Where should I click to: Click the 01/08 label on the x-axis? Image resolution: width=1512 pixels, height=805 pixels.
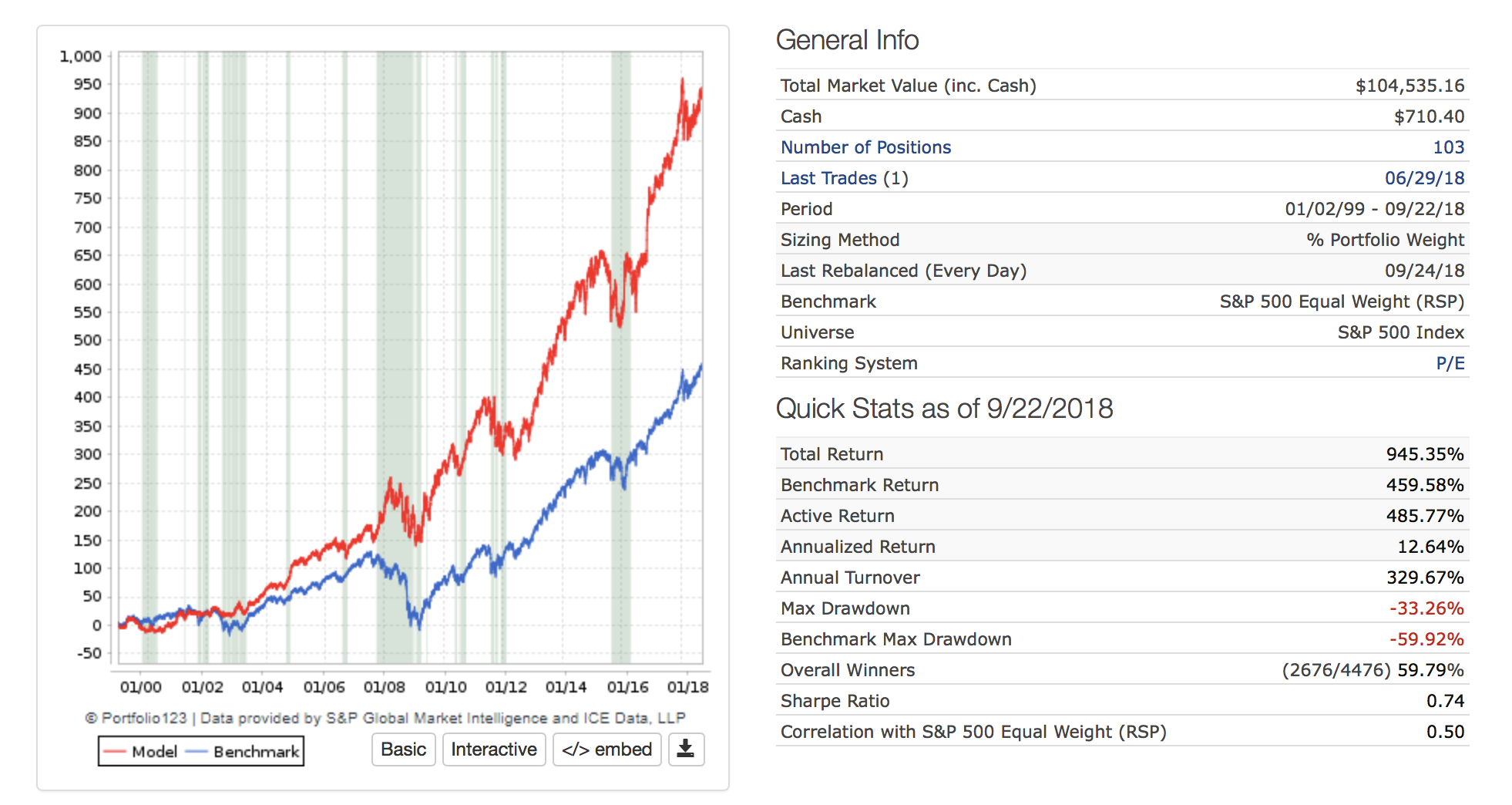coord(384,687)
